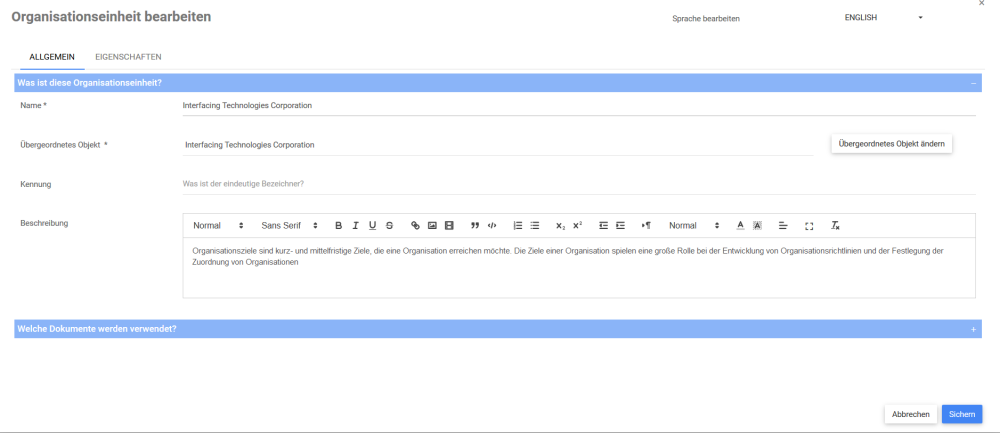Open the first Normal heading style dropdown
Screen dimensions: 1000x433
click(x=218, y=226)
